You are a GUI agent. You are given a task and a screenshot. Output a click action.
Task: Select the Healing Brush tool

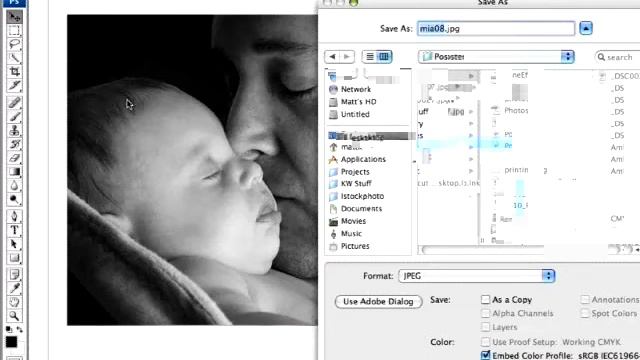point(14,102)
